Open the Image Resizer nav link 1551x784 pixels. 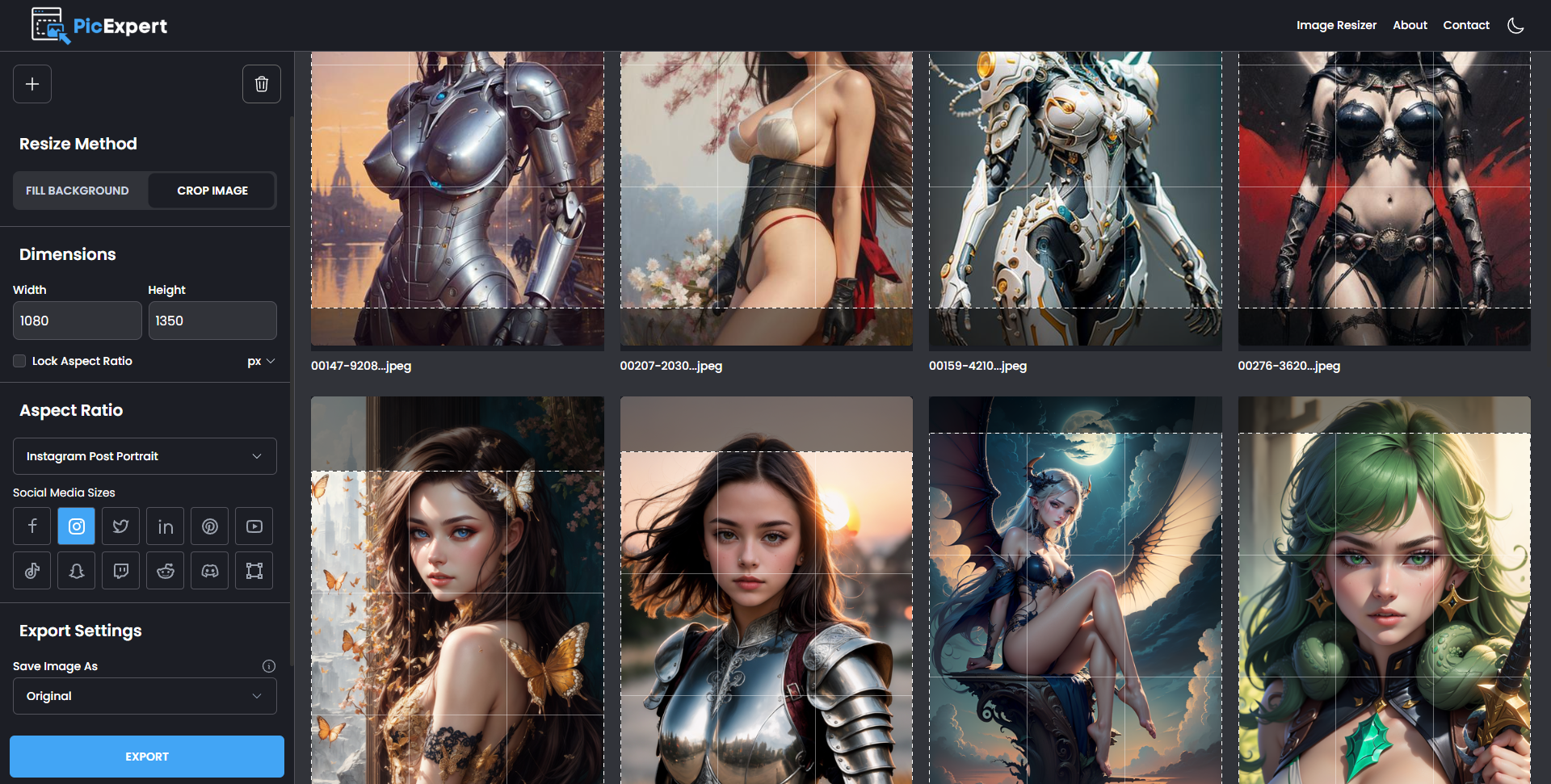[x=1336, y=25]
